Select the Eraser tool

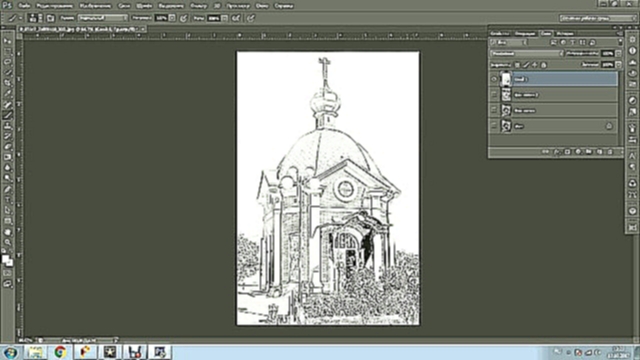[7, 147]
